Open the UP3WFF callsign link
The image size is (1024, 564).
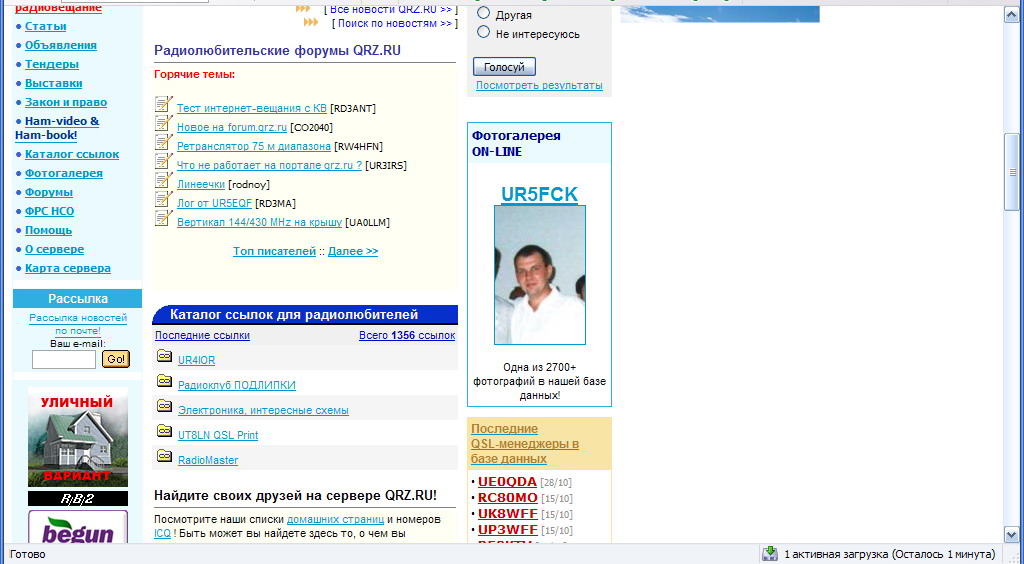[507, 529]
